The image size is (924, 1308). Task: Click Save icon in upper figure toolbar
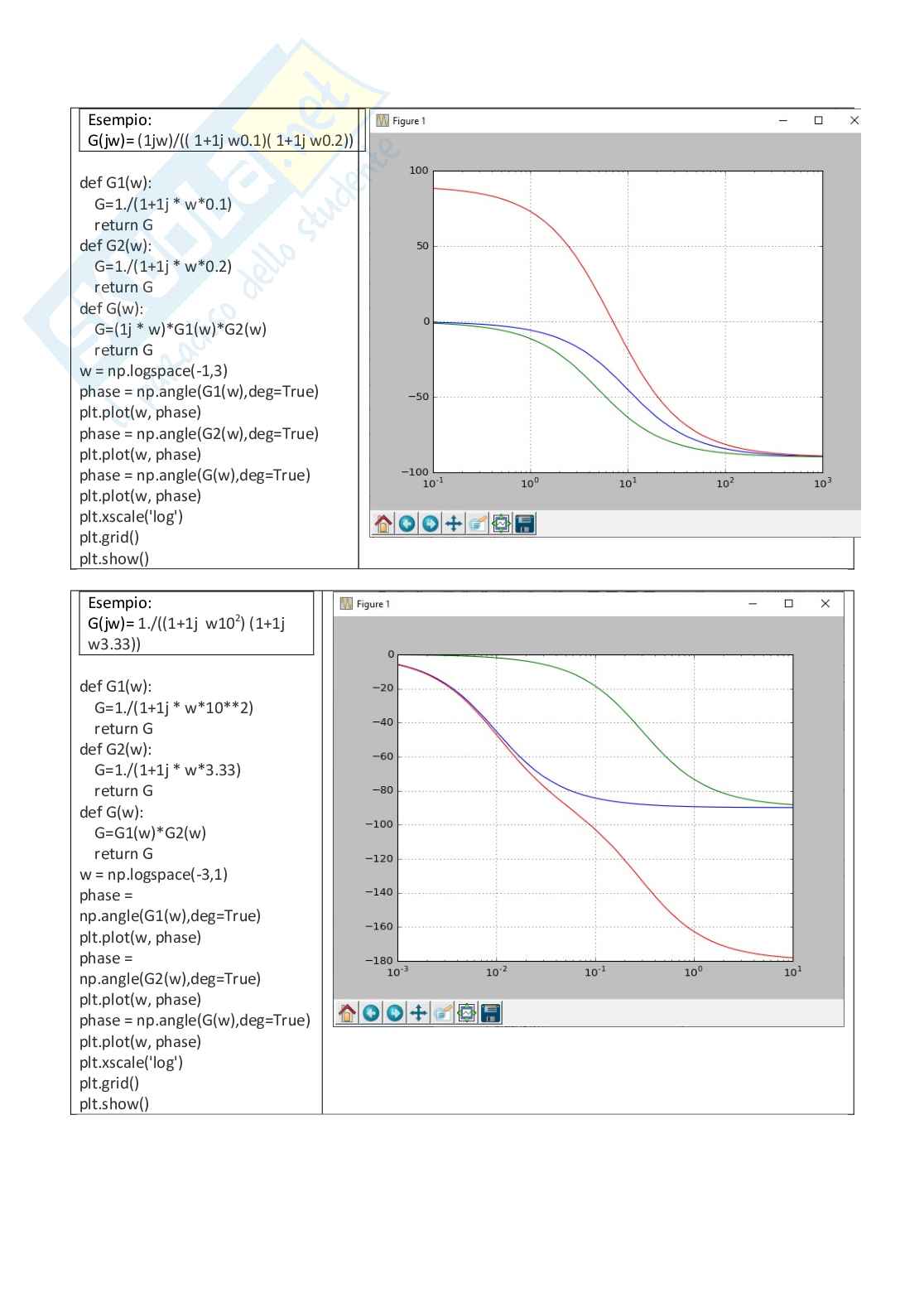click(525, 524)
